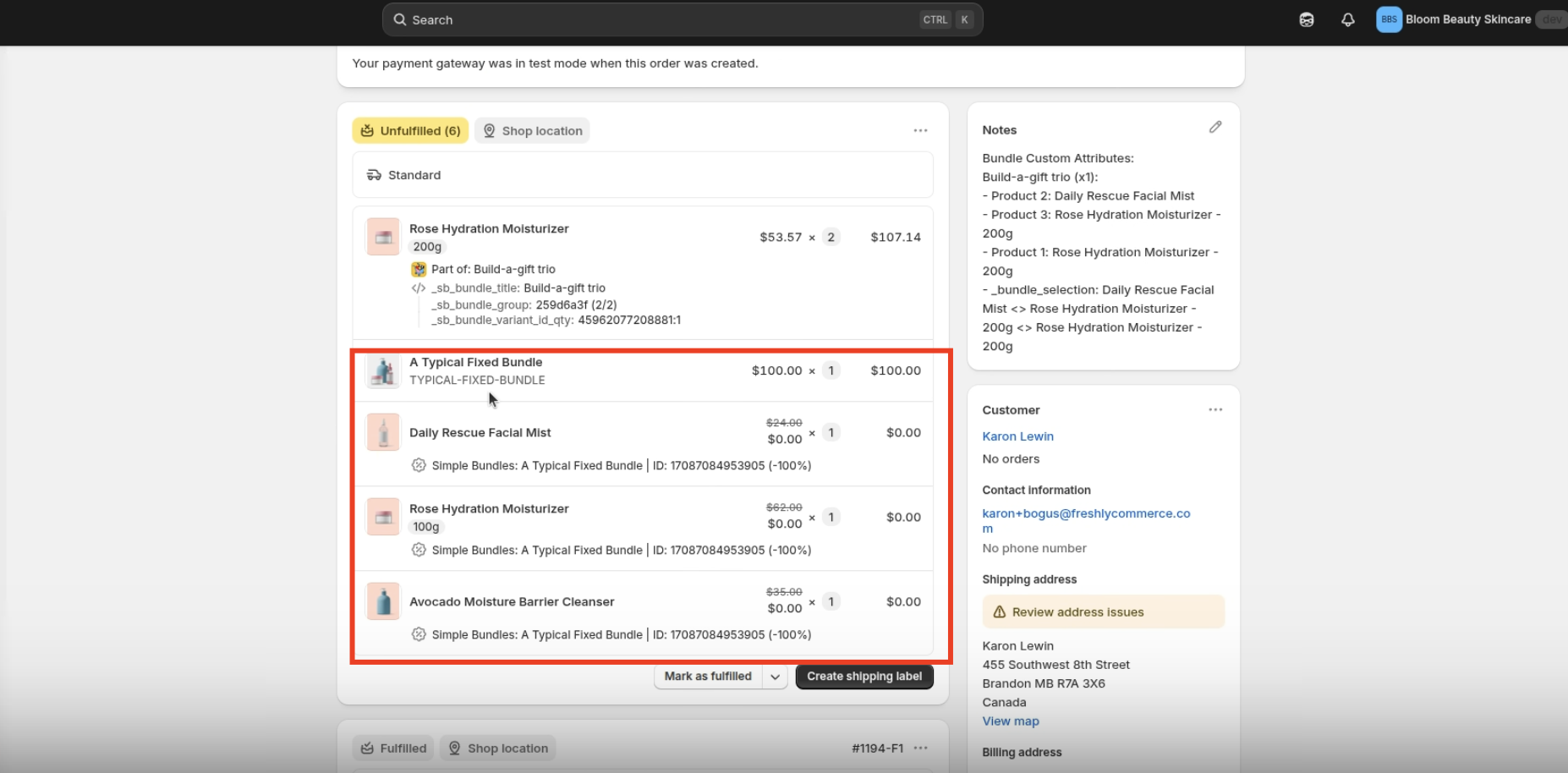Click the Standard shipping truck icon
Viewport: 1568px width, 773px height.
point(374,175)
